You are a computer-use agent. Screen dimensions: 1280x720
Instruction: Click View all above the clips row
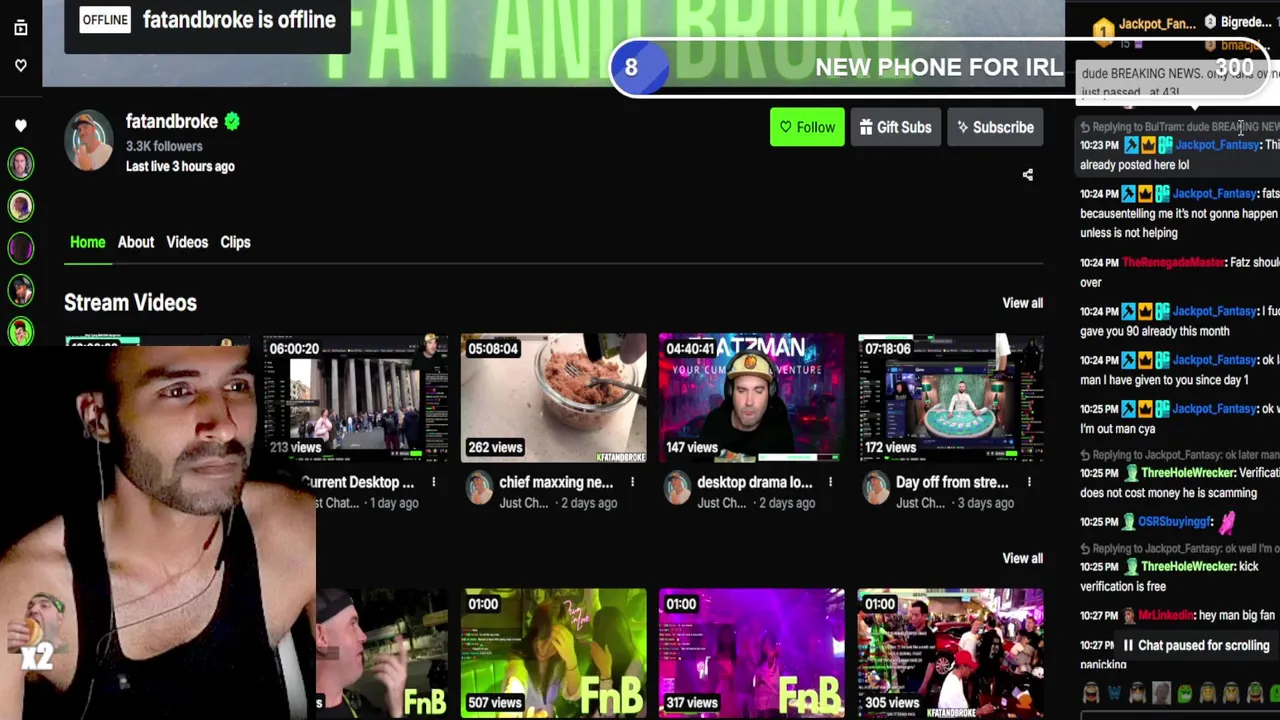point(1022,558)
